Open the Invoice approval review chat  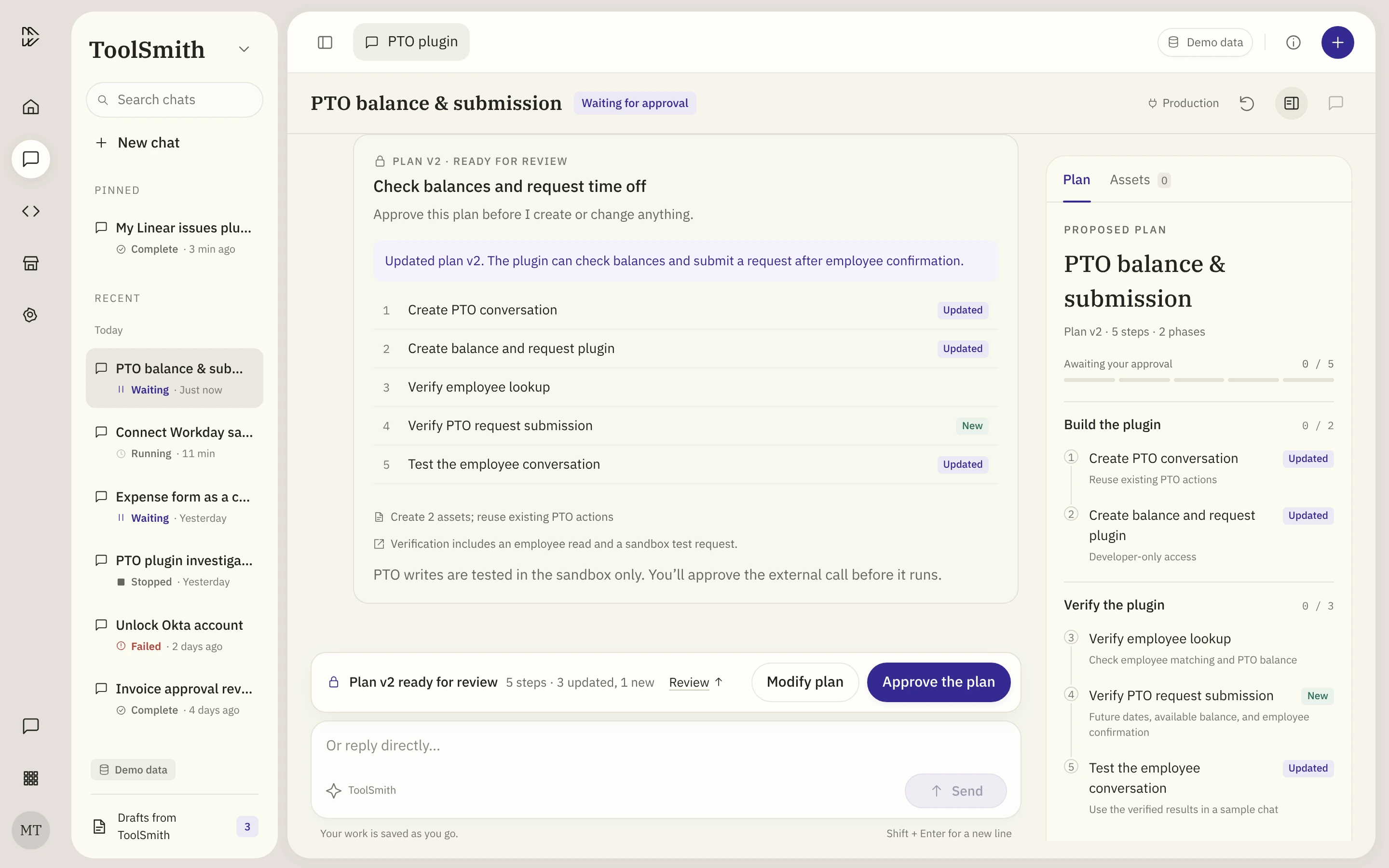175,699
